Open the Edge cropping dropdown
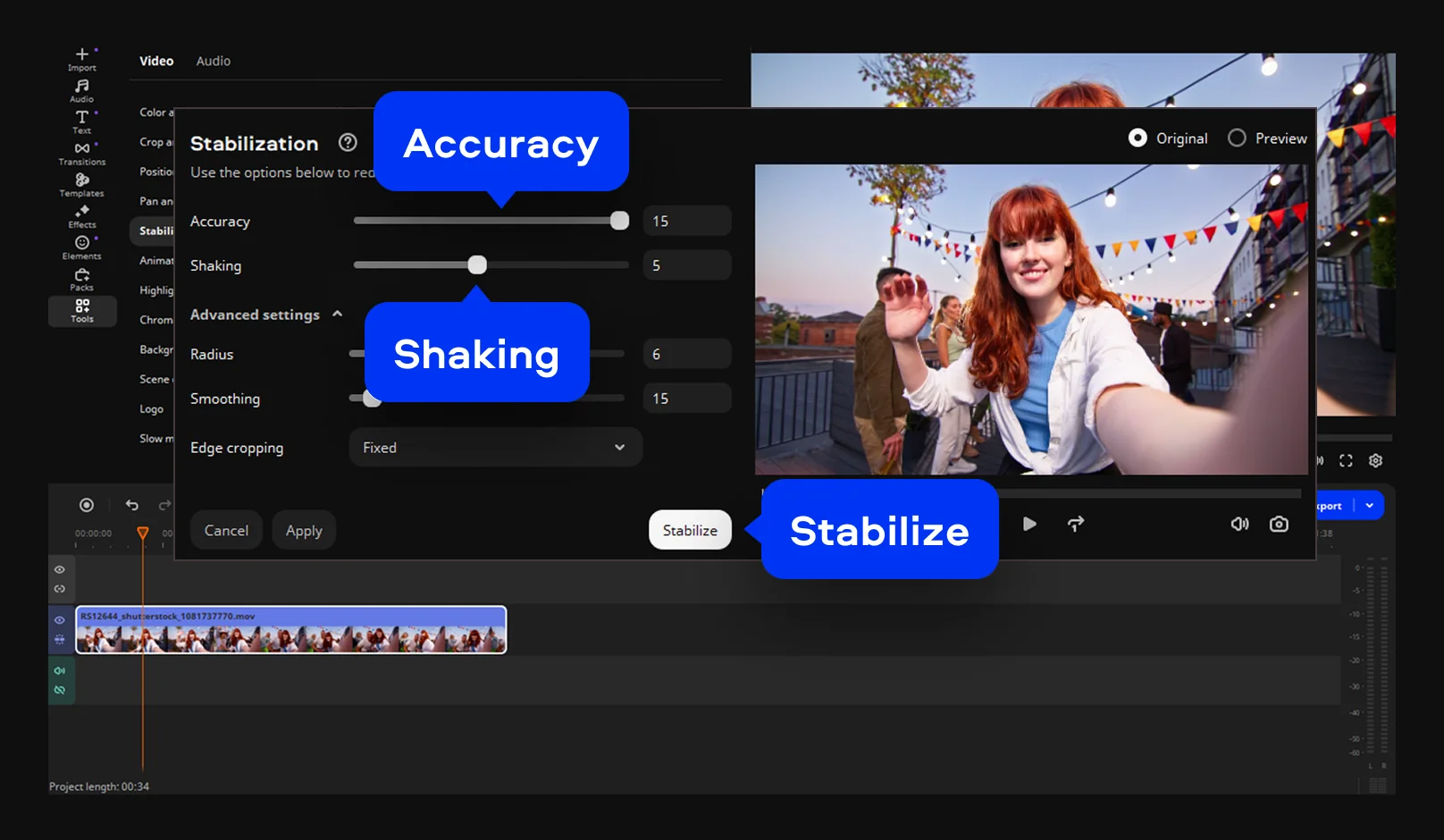Screen dimensions: 1444x840 pos(495,447)
